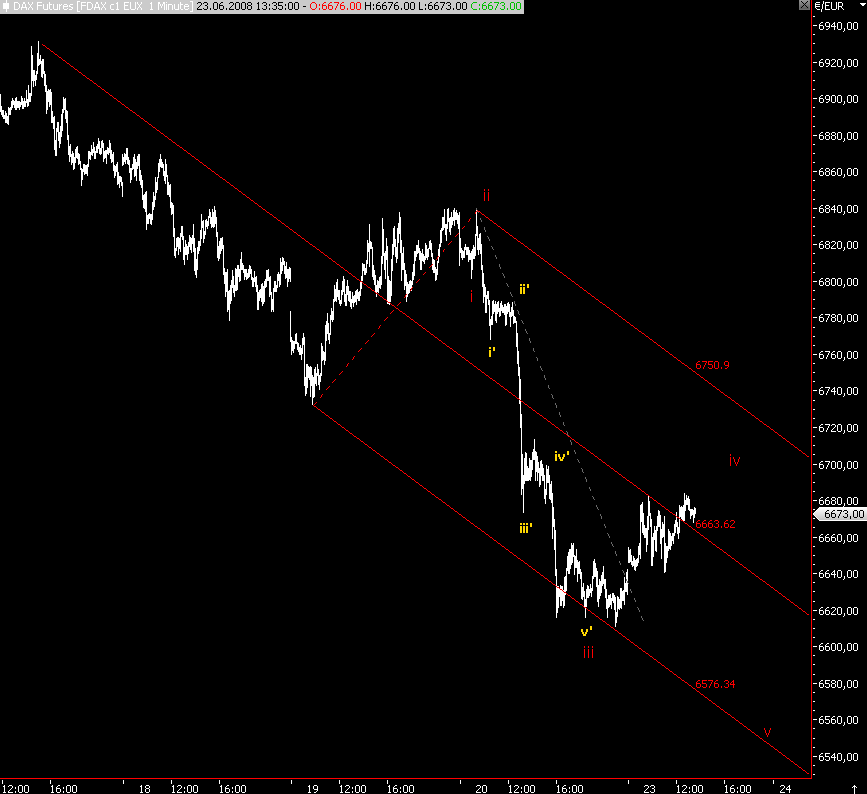
Task: Click the 6940,00 price axis label
Action: [839, 26]
